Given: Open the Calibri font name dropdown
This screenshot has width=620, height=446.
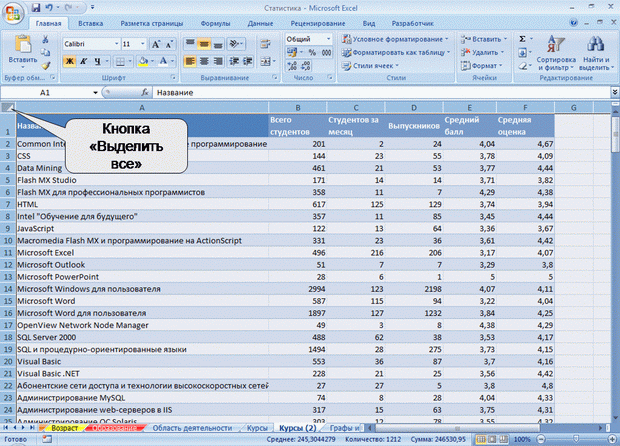Looking at the screenshot, I should 116,44.
